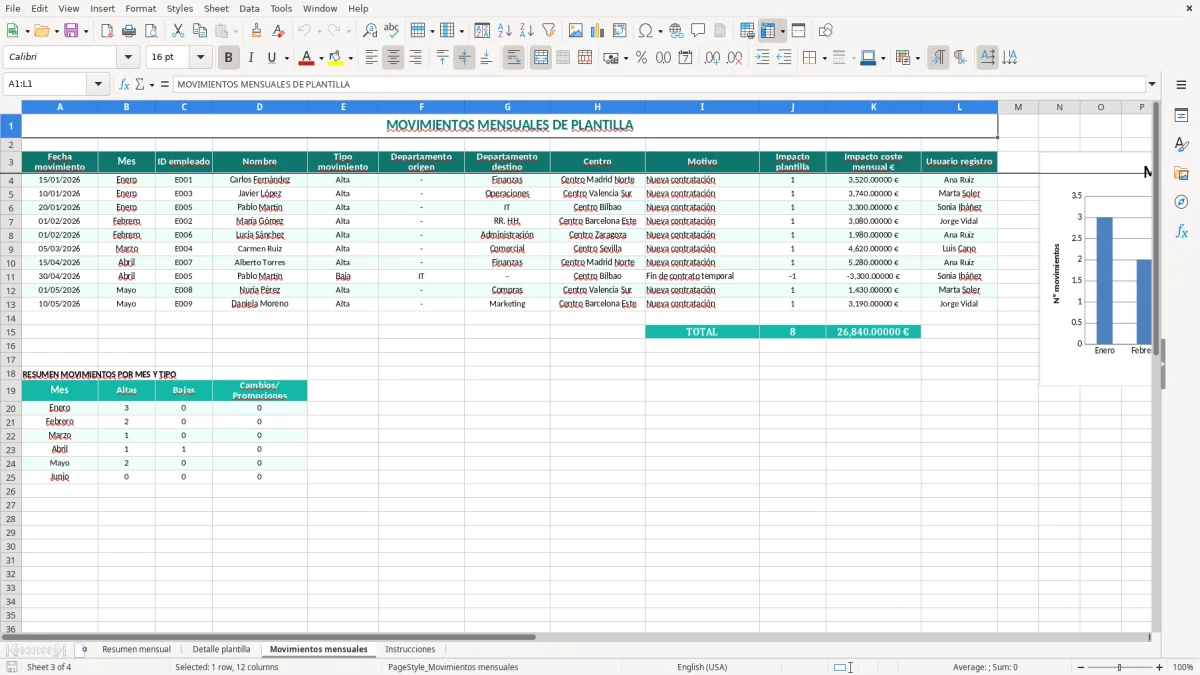Screen dimensions: 1200x675
Task: Open Print Preview toggle
Action: point(151,31)
